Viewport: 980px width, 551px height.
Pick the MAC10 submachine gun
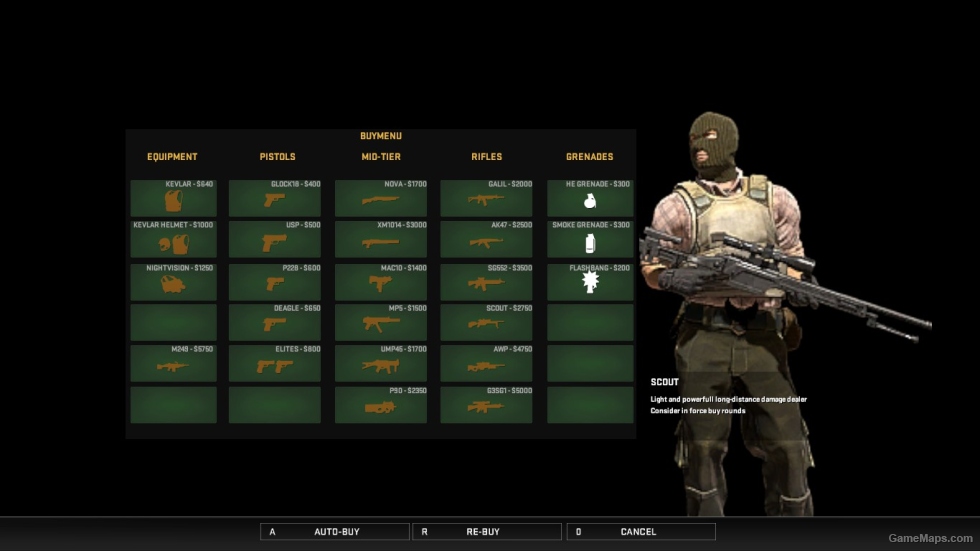click(381, 282)
